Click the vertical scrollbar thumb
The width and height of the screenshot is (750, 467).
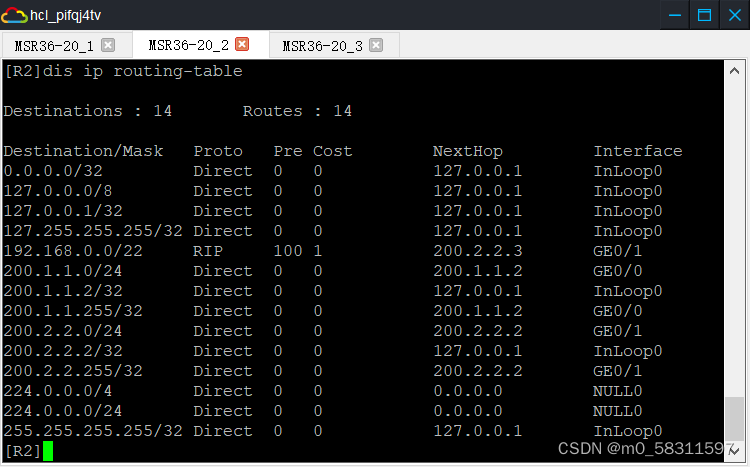pos(734,419)
